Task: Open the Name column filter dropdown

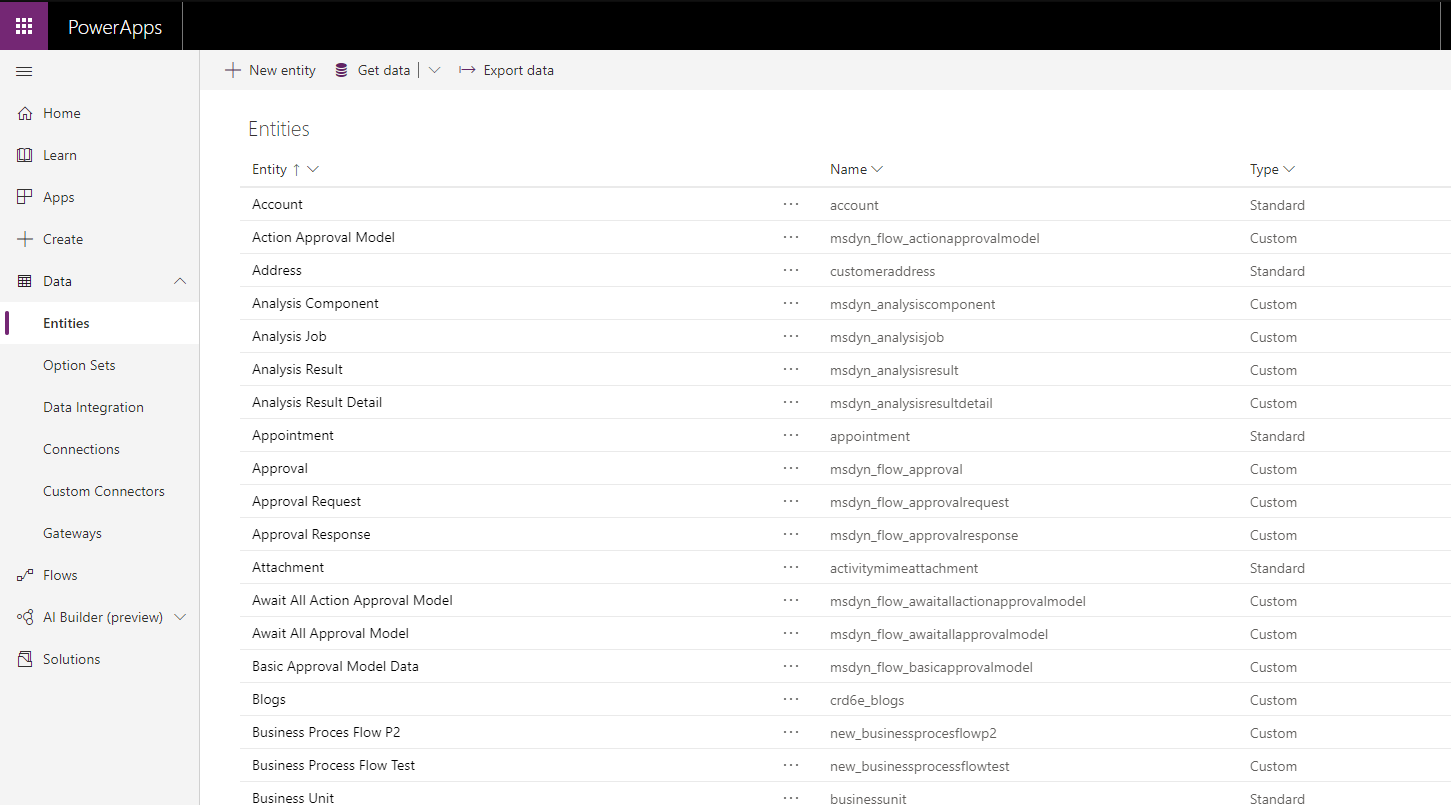Action: pyautogui.click(x=877, y=170)
